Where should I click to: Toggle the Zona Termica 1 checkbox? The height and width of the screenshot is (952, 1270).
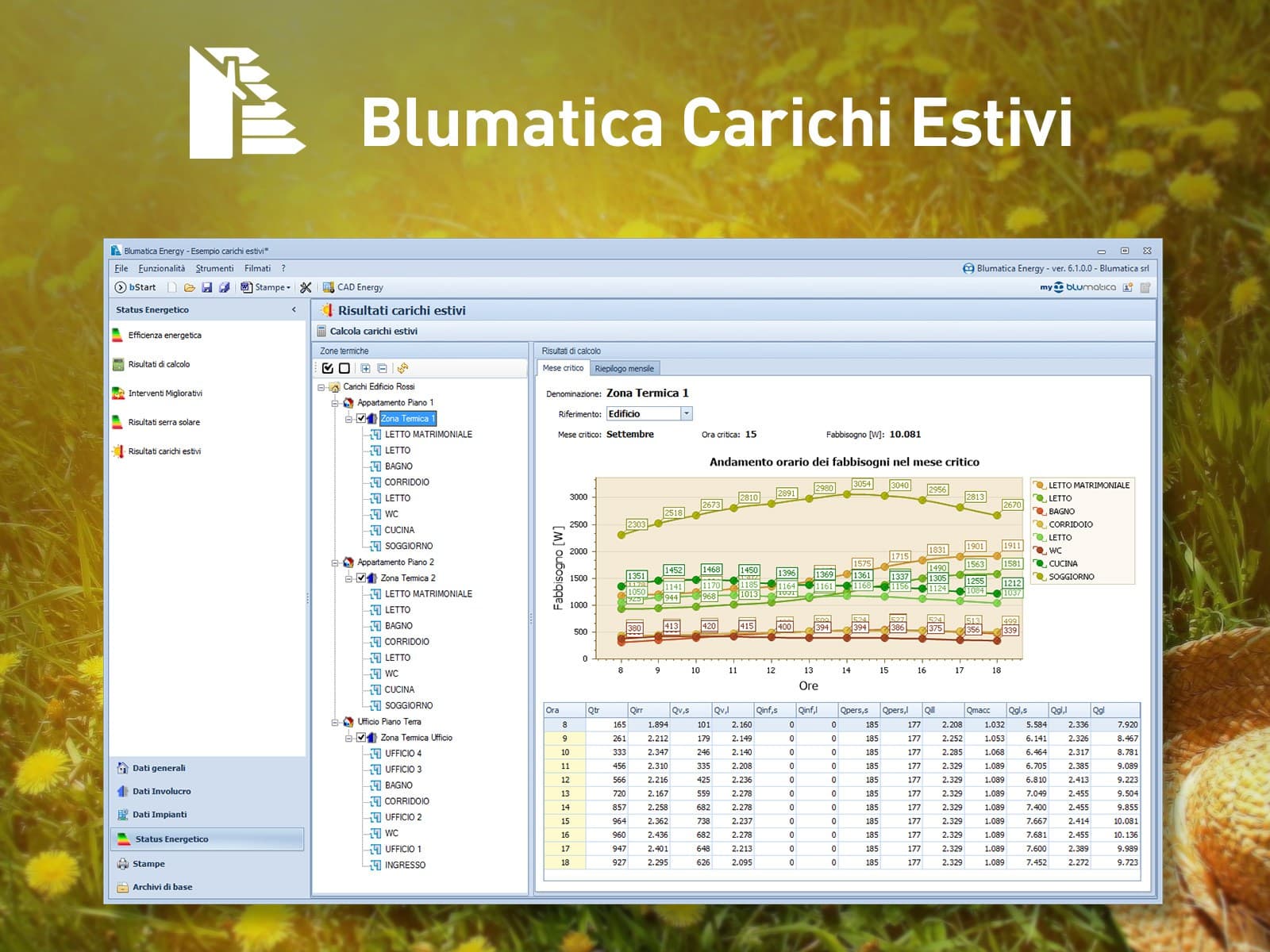pos(362,419)
